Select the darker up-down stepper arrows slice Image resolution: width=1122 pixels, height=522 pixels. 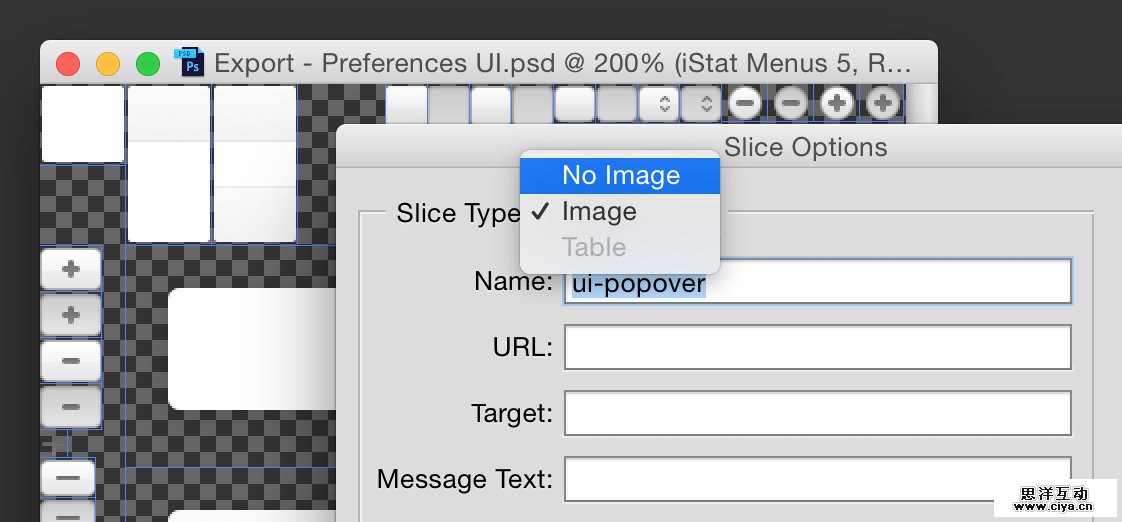703,103
